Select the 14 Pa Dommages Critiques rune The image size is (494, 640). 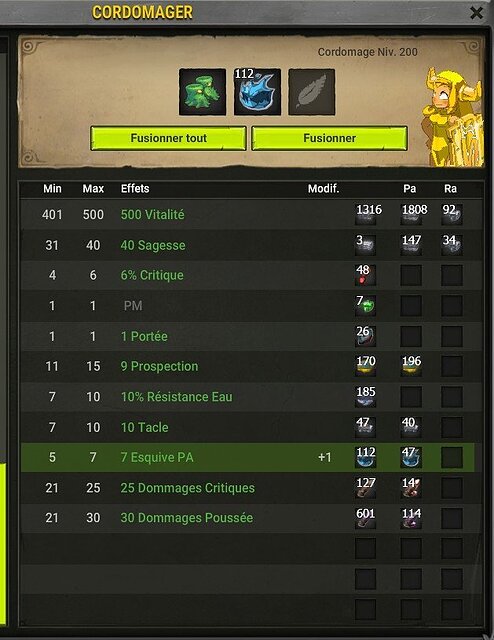tap(411, 488)
